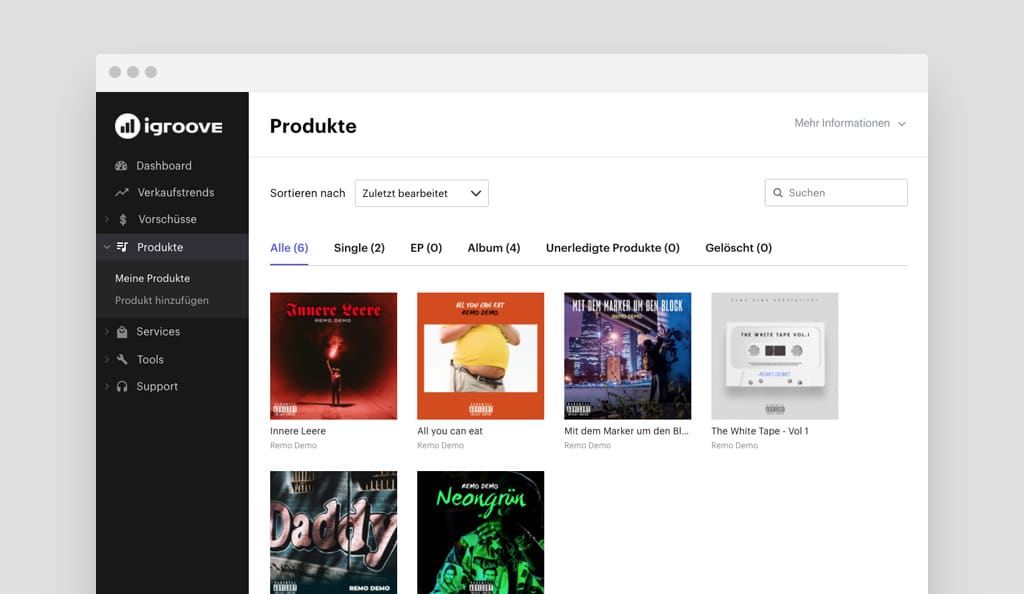Expand the Support sidebar section
This screenshot has height=594, width=1024.
coord(107,386)
